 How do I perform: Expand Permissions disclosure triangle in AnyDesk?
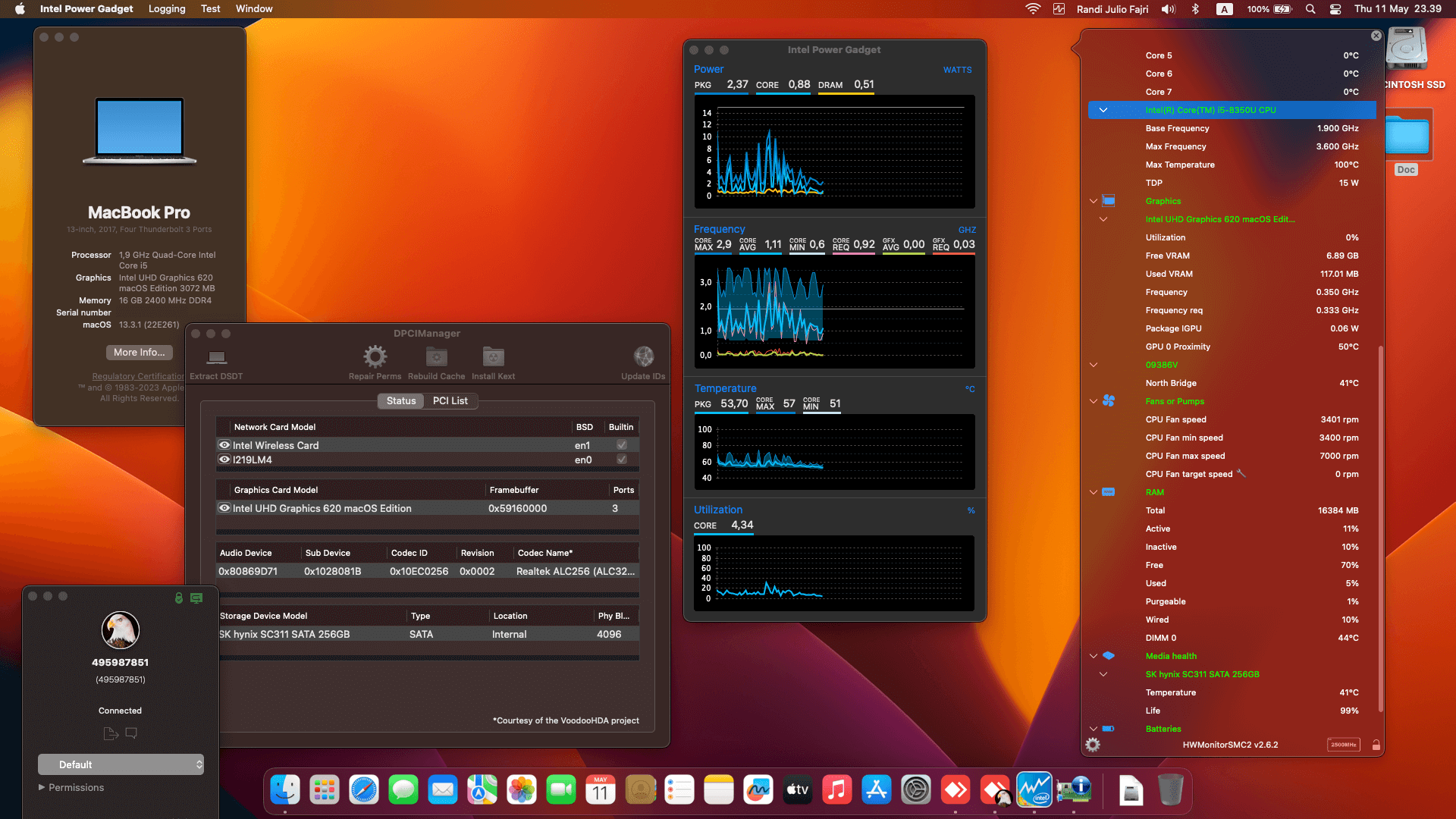tap(42, 787)
